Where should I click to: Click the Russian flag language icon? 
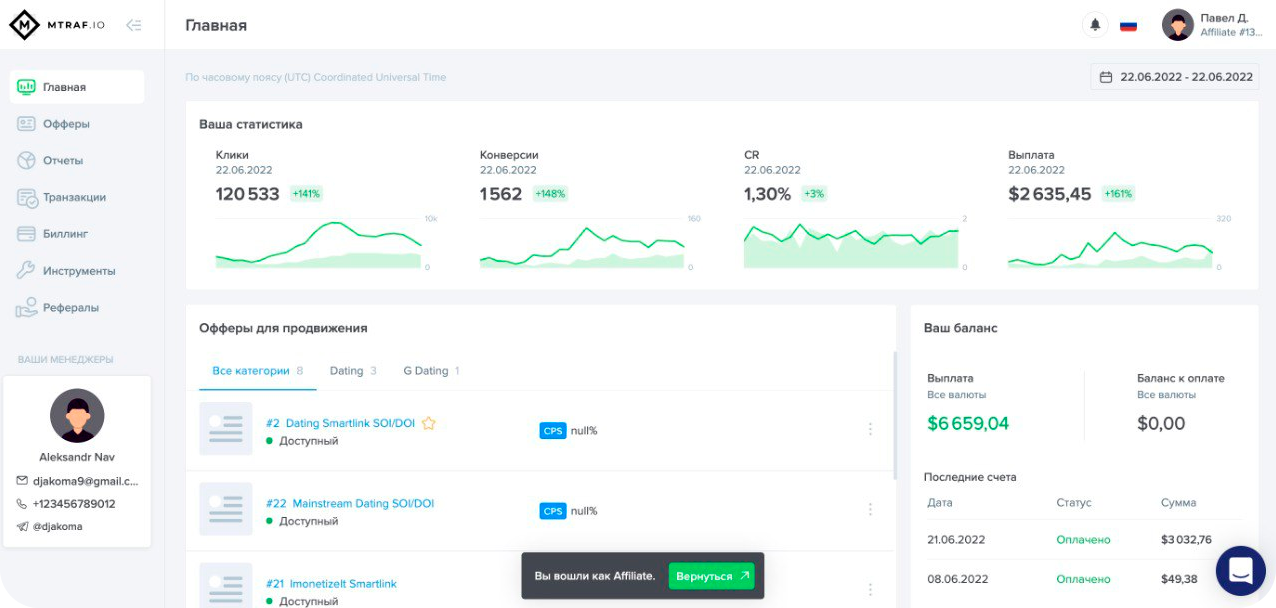tap(1128, 25)
